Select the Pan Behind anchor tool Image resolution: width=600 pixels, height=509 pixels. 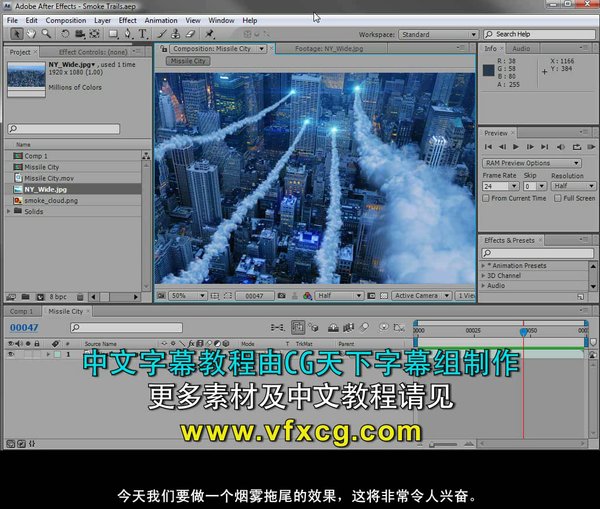pyautogui.click(x=95, y=34)
